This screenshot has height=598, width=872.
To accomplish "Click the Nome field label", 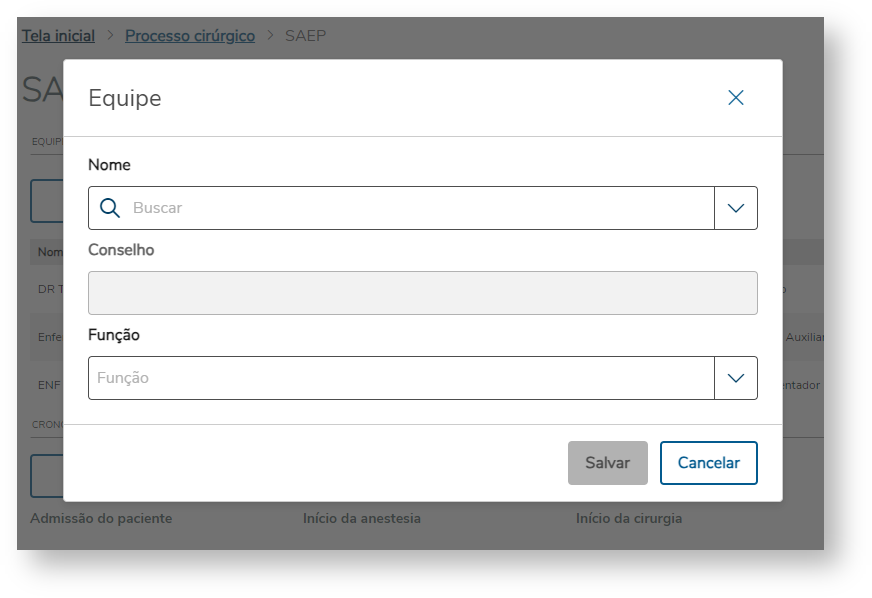I will (109, 165).
